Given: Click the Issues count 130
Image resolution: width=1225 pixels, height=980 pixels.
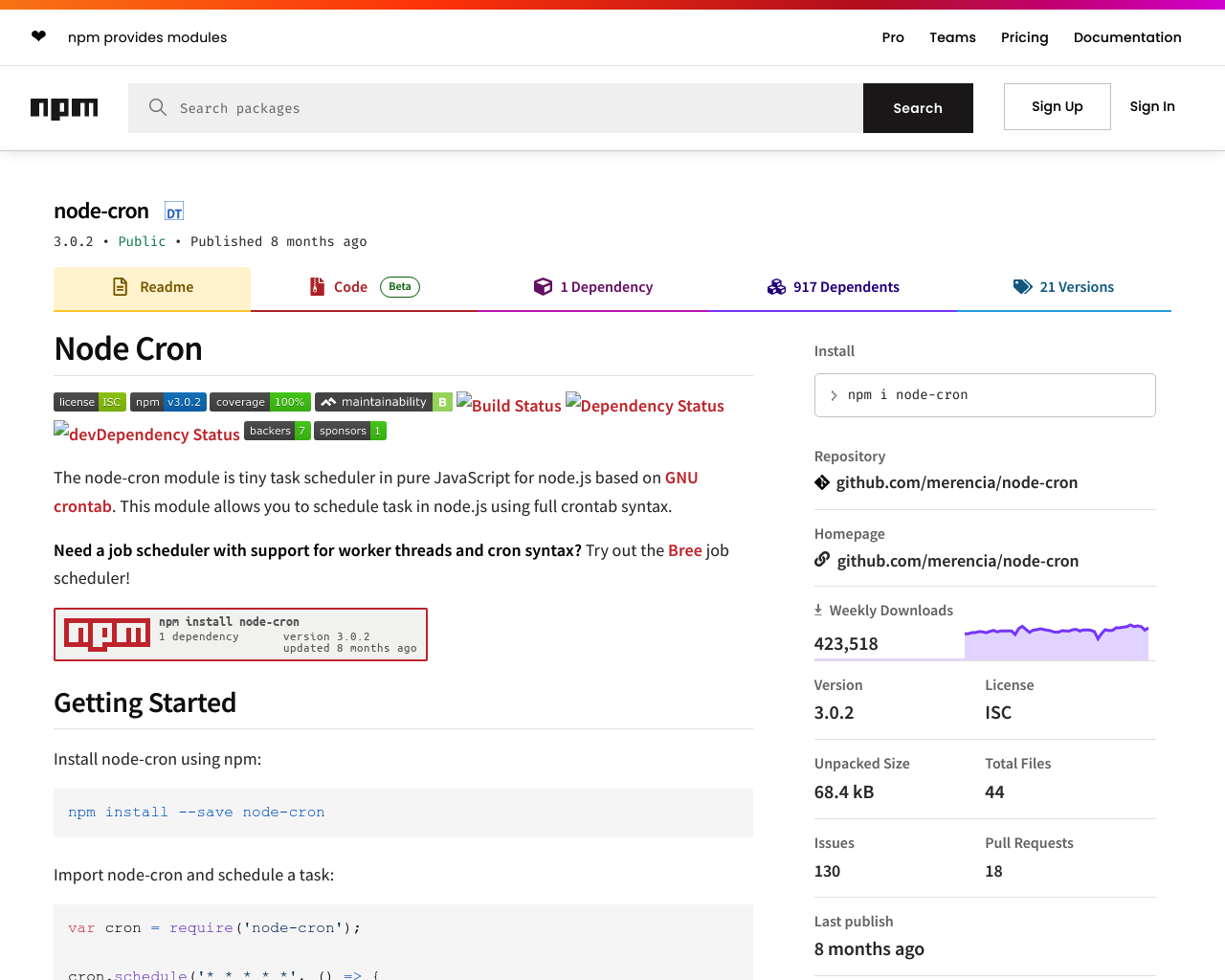Looking at the screenshot, I should (827, 871).
